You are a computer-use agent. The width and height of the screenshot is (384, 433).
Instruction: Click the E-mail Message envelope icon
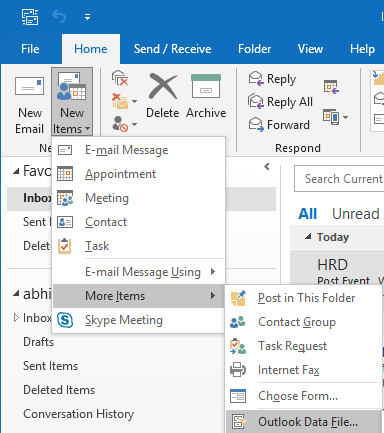[65, 150]
